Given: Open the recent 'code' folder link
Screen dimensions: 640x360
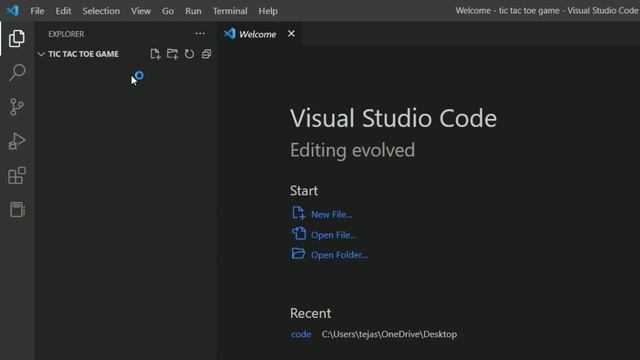Looking at the screenshot, I should click(301, 334).
